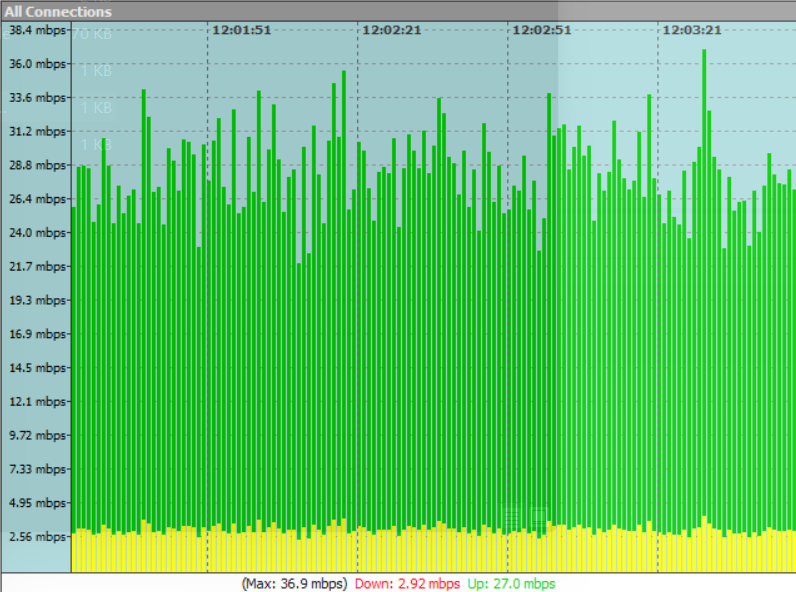Click the 28.8 mbps axis label

pyautogui.click(x=38, y=165)
